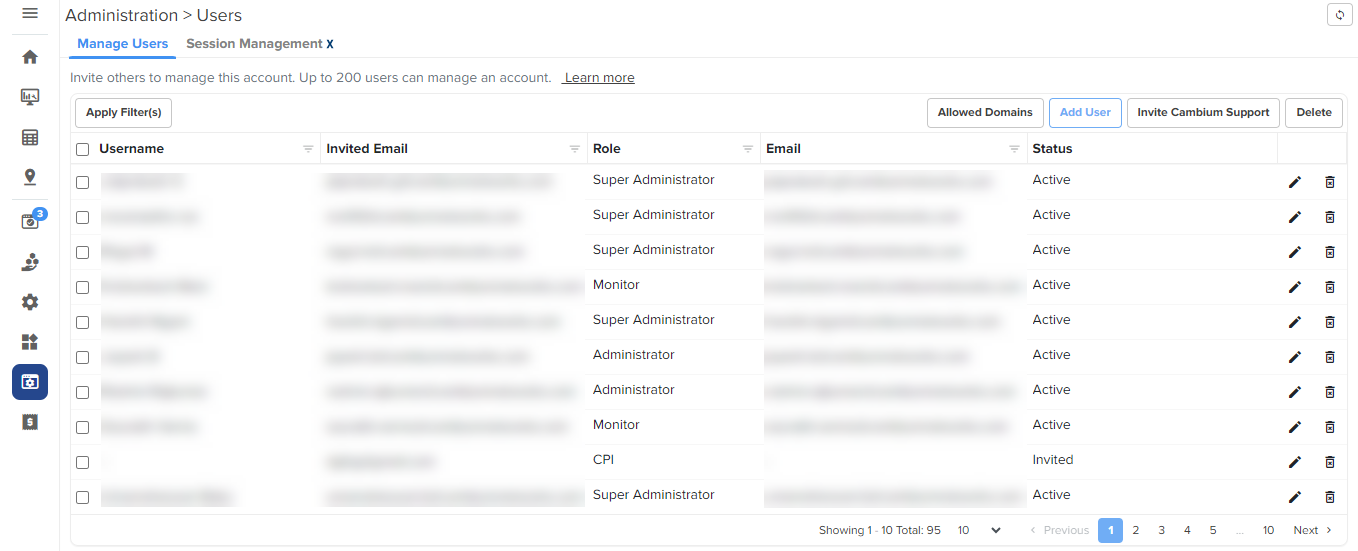Image resolution: width=1358 pixels, height=551 pixels.
Task: Select the checkbox for the CPI row
Action: [83, 462]
